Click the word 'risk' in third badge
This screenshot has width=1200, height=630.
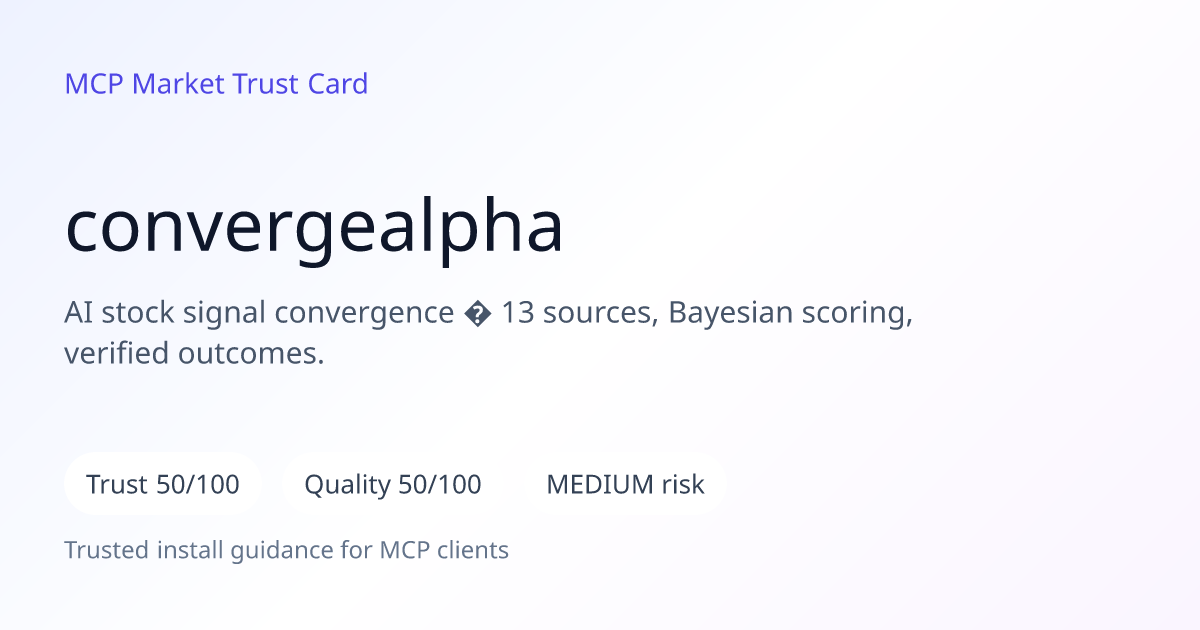point(683,485)
